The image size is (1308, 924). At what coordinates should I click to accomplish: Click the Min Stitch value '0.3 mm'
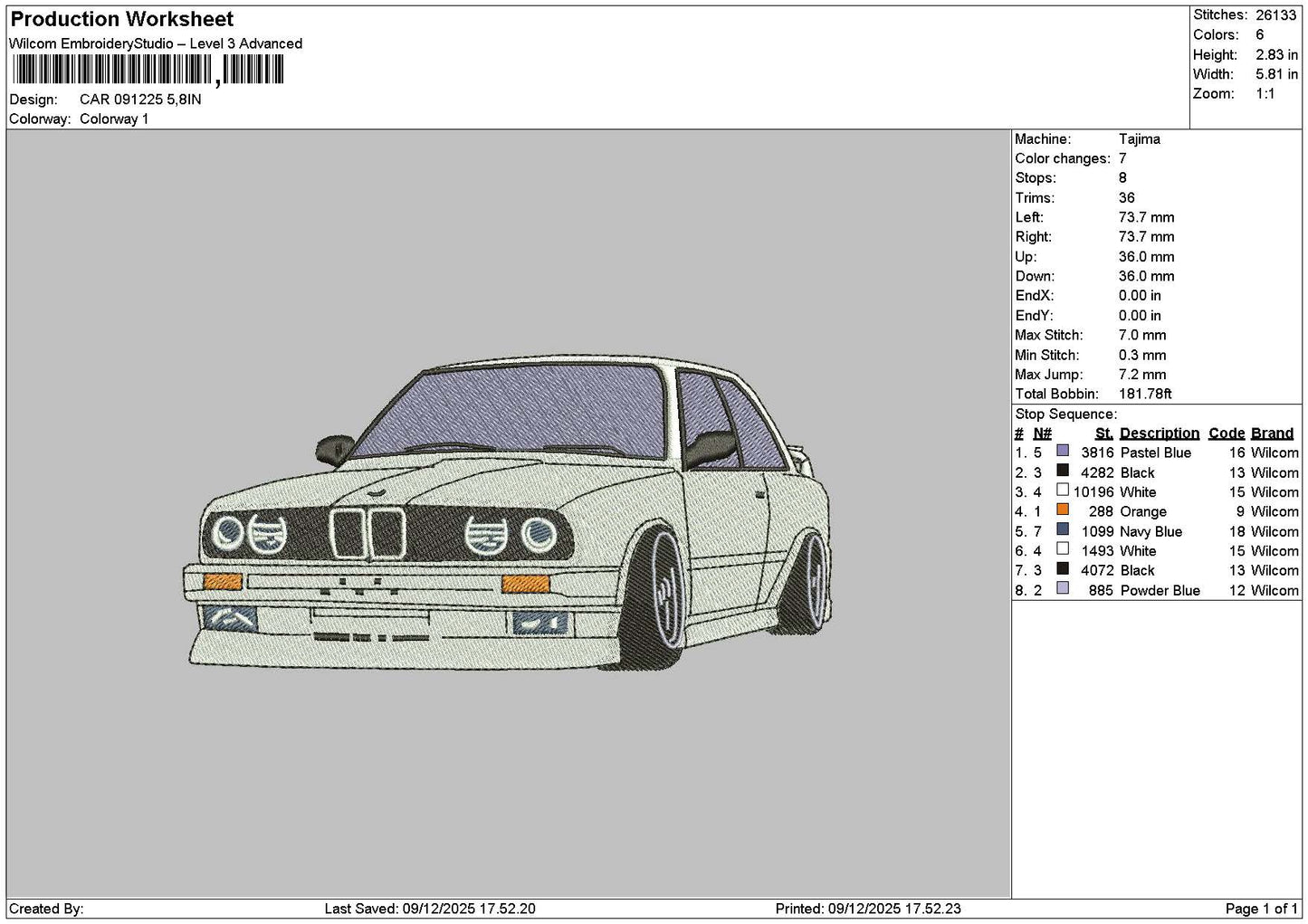1142,356
